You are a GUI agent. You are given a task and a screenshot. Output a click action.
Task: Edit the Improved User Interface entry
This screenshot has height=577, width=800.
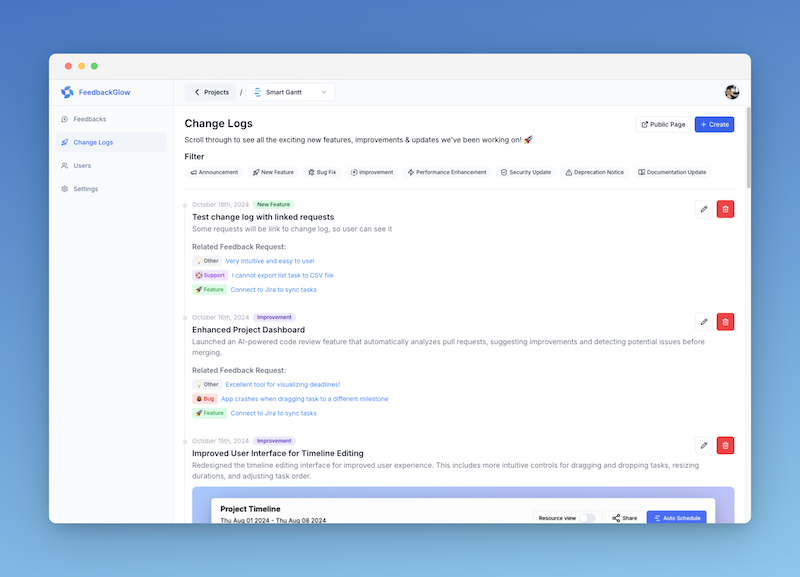[x=704, y=445]
